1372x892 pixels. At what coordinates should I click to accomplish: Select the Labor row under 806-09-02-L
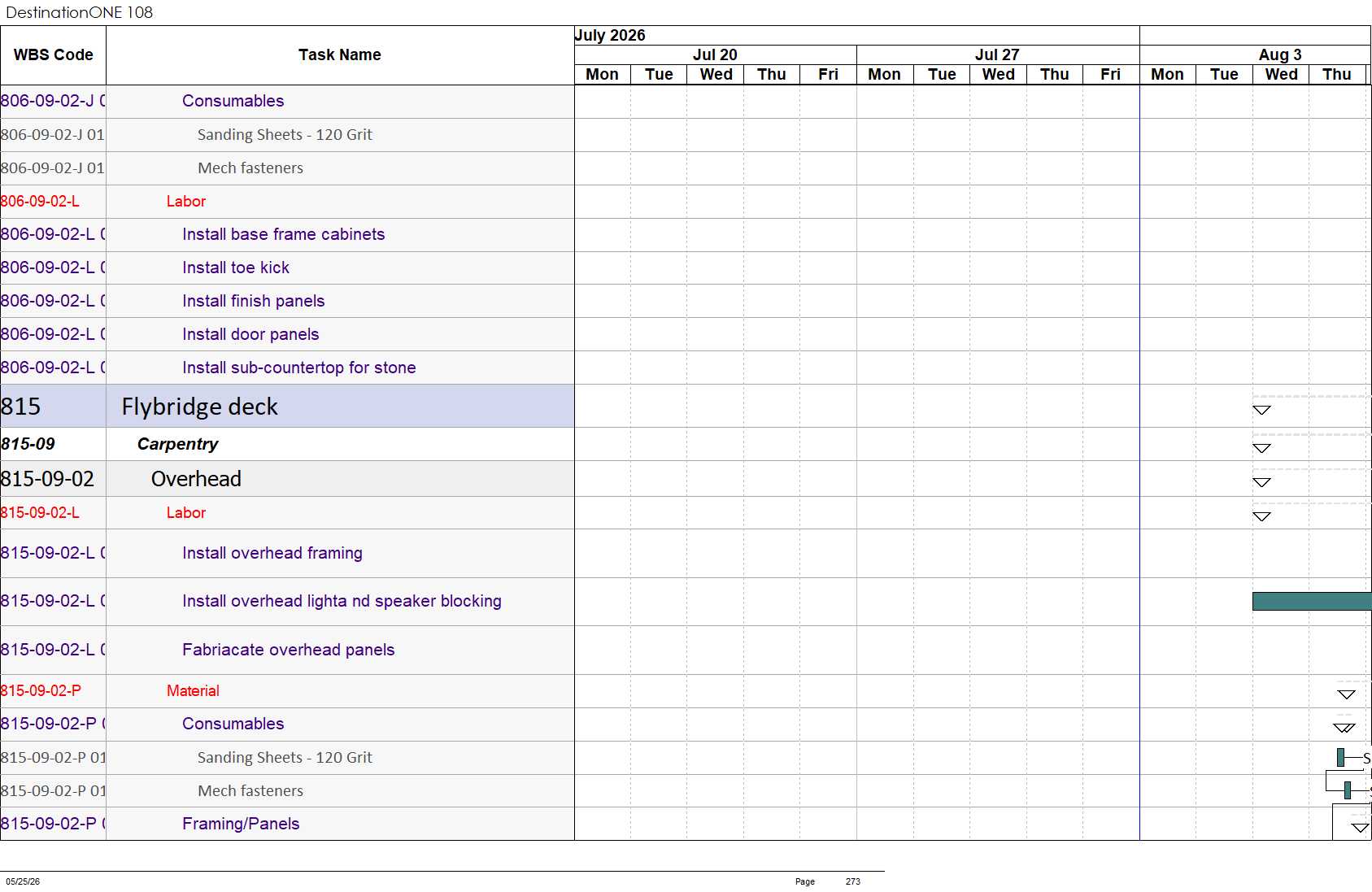tap(287, 202)
